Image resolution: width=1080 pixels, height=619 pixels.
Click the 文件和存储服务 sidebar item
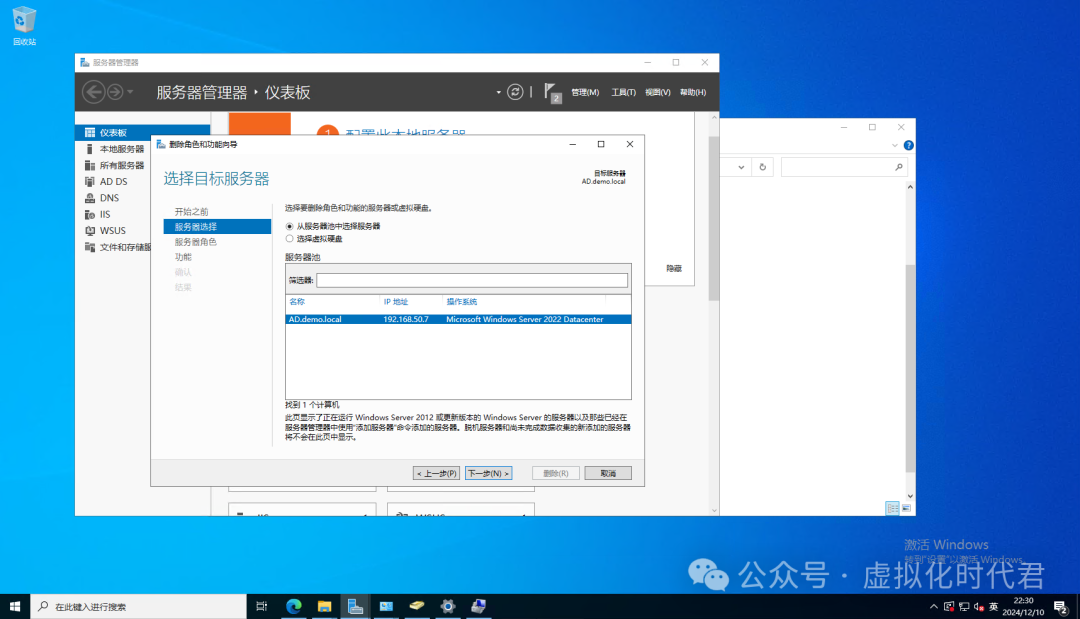124,247
